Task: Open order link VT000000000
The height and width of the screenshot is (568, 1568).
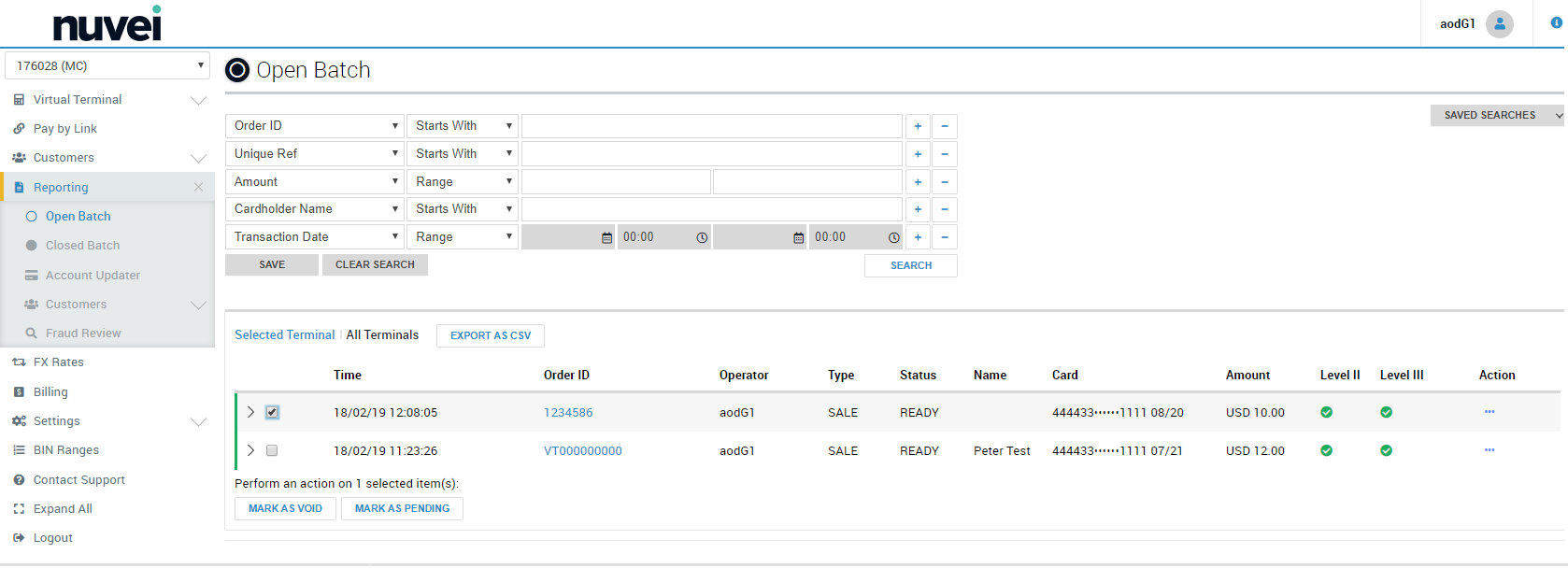Action: point(582,451)
